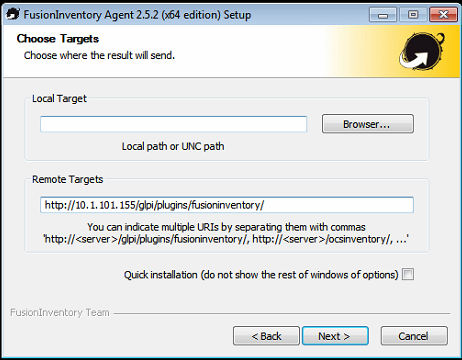Click the example URI hint with ocsinventory
Screen dimensions: 462x360
(226, 239)
